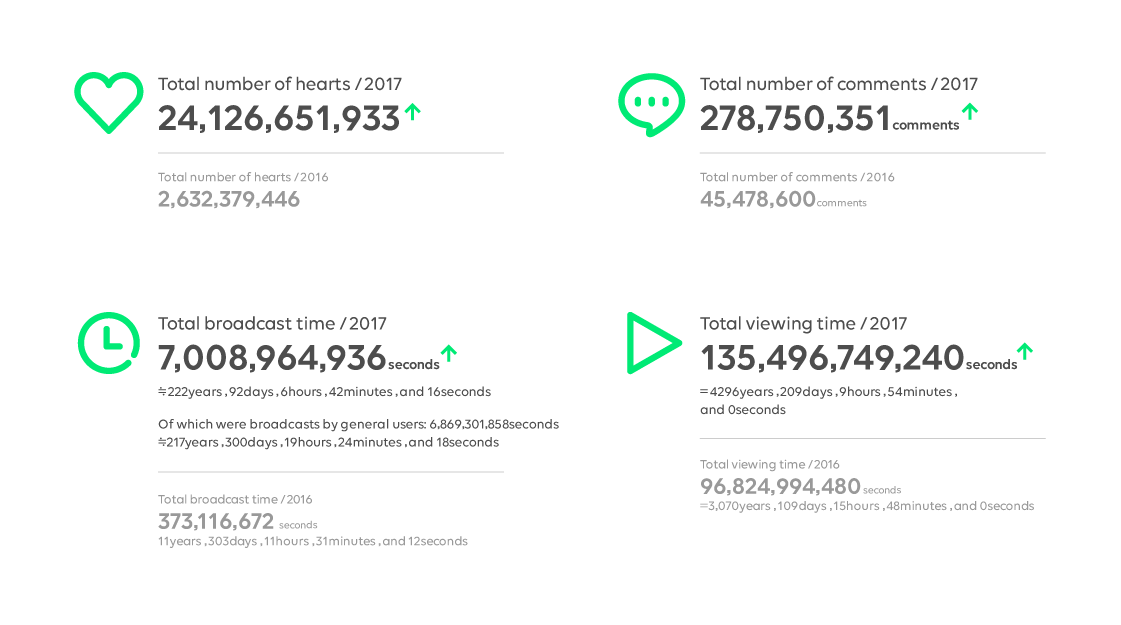The image size is (1121, 625).
Task: Click the up arrow beside viewing seconds
Action: tap(1024, 351)
